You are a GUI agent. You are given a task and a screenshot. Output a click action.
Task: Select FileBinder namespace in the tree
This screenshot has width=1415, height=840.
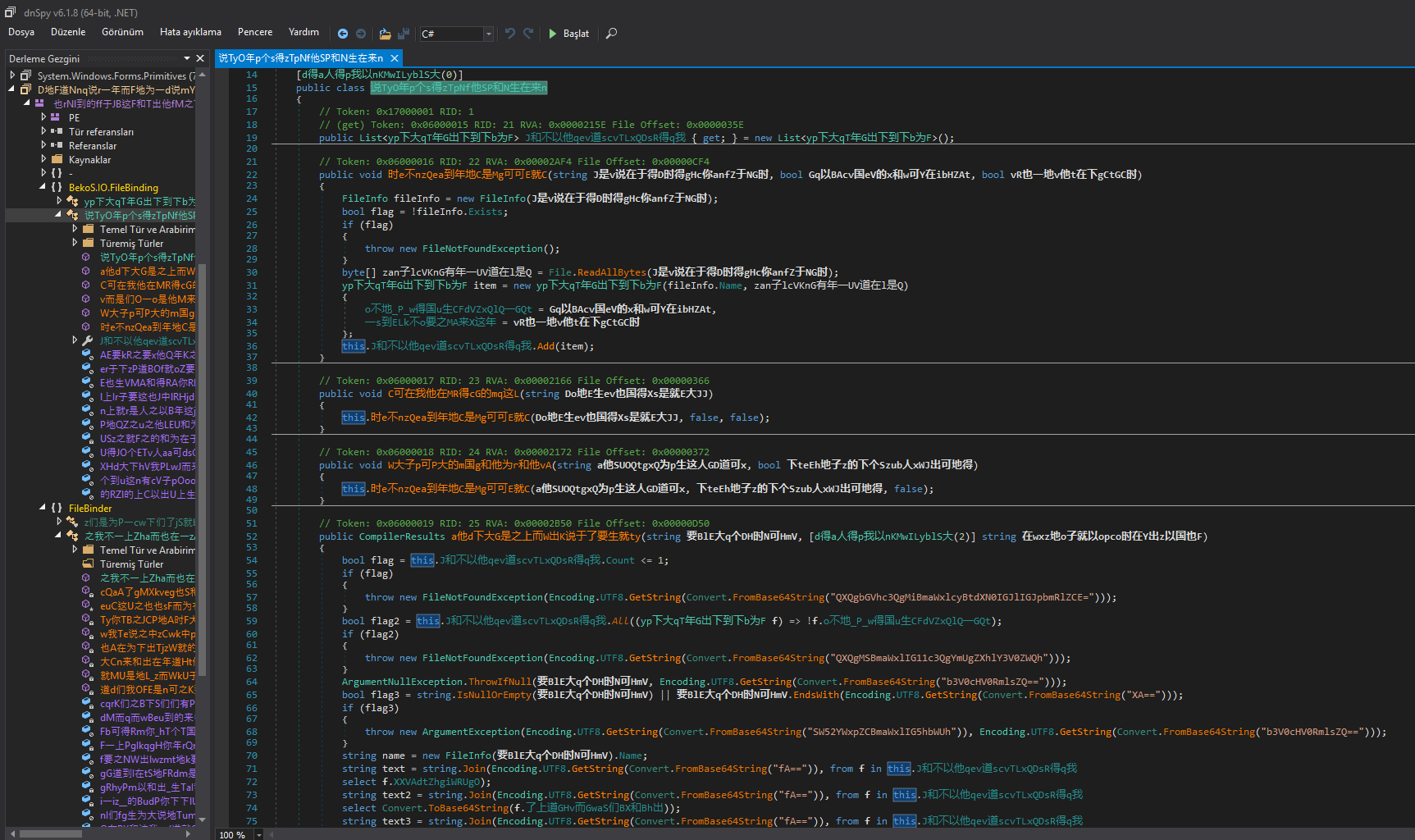click(90, 508)
